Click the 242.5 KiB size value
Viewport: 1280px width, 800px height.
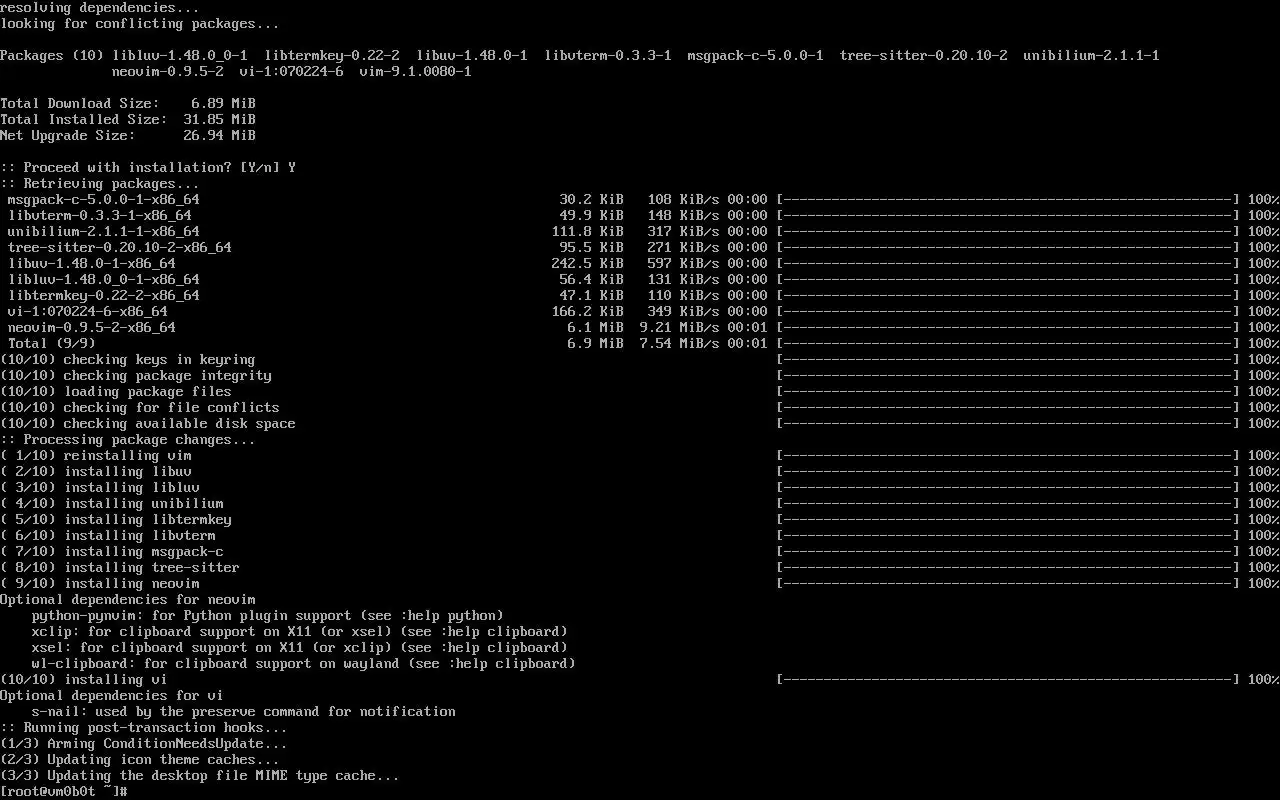click(x=588, y=263)
